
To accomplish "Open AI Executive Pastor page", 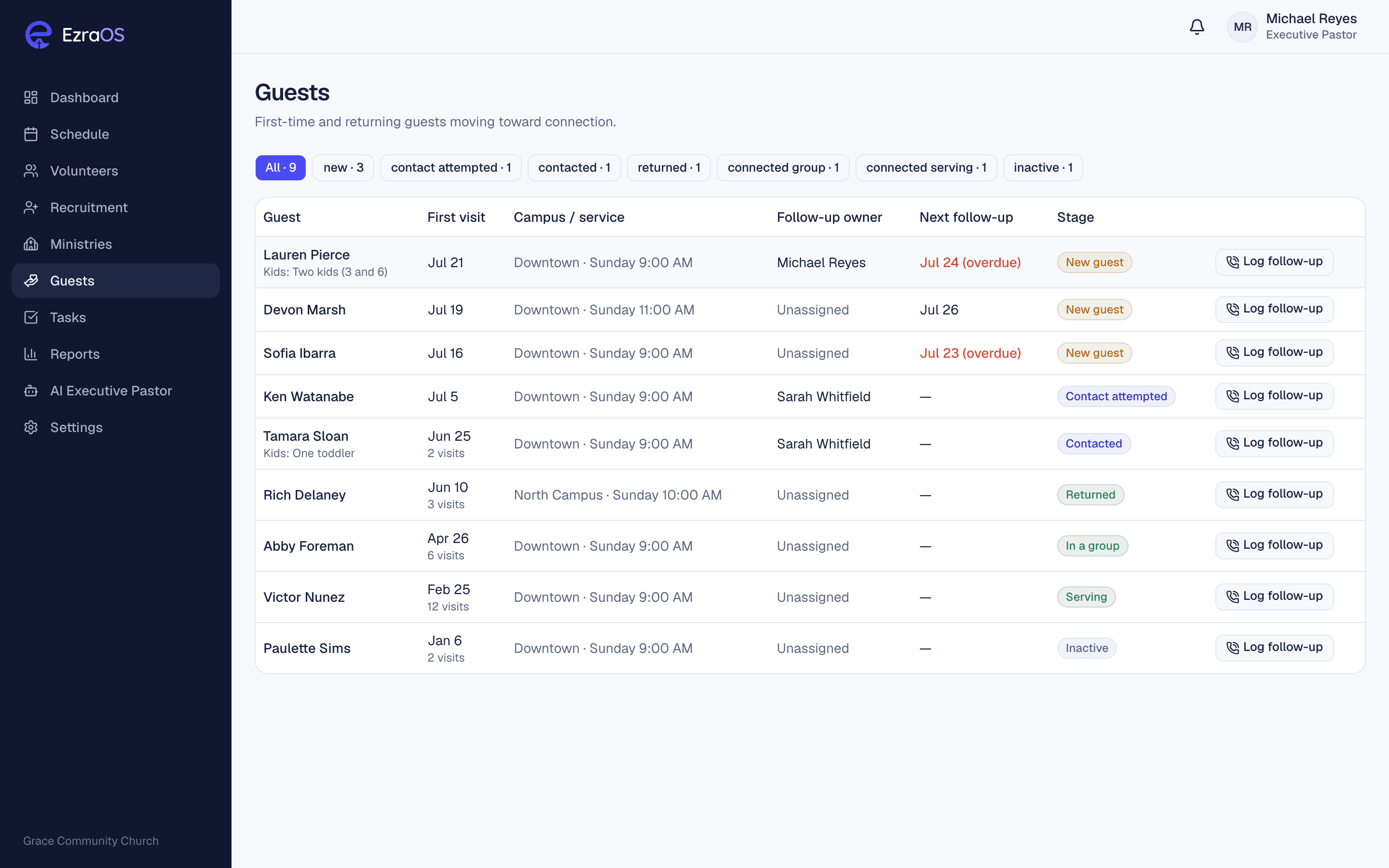I will pos(115,391).
